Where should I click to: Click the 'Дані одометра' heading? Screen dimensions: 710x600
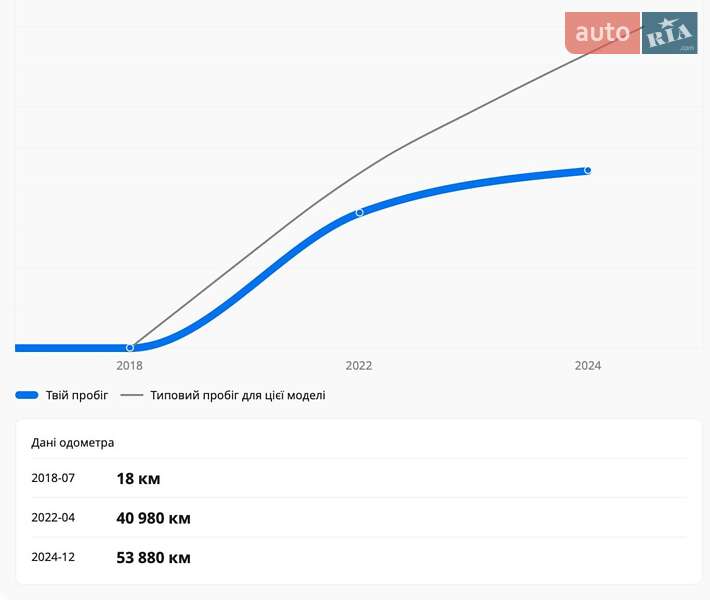pyautogui.click(x=73, y=442)
